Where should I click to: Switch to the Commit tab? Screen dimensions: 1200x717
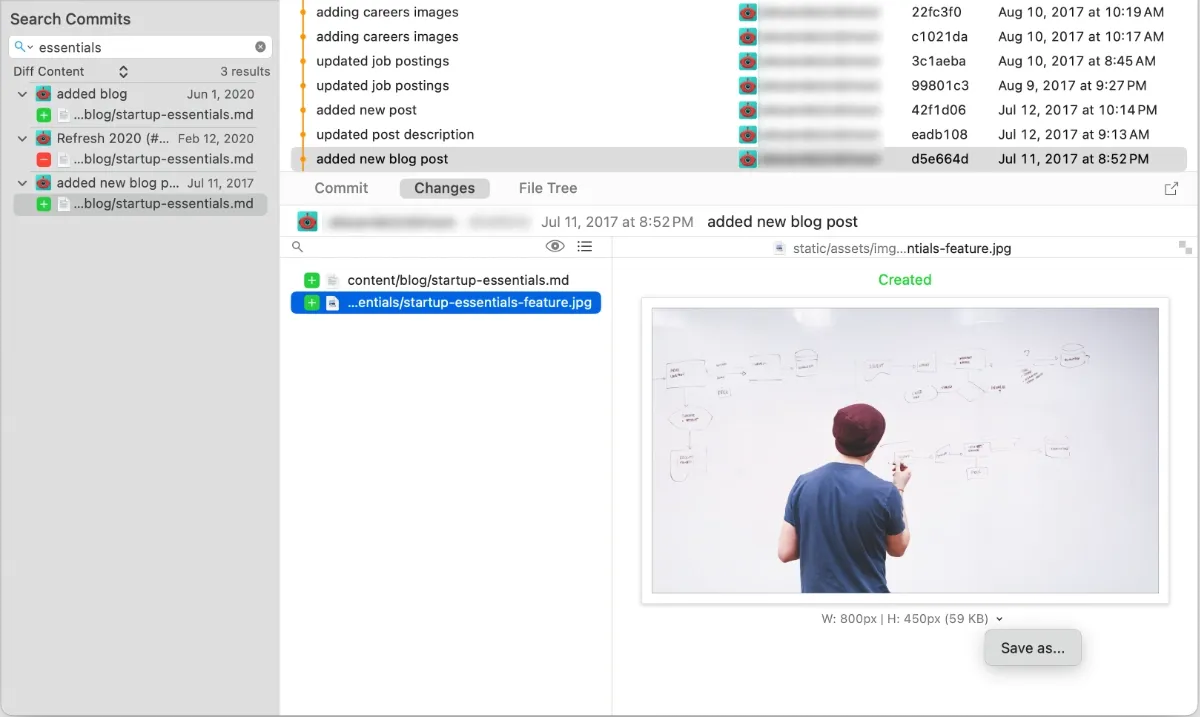click(x=341, y=188)
